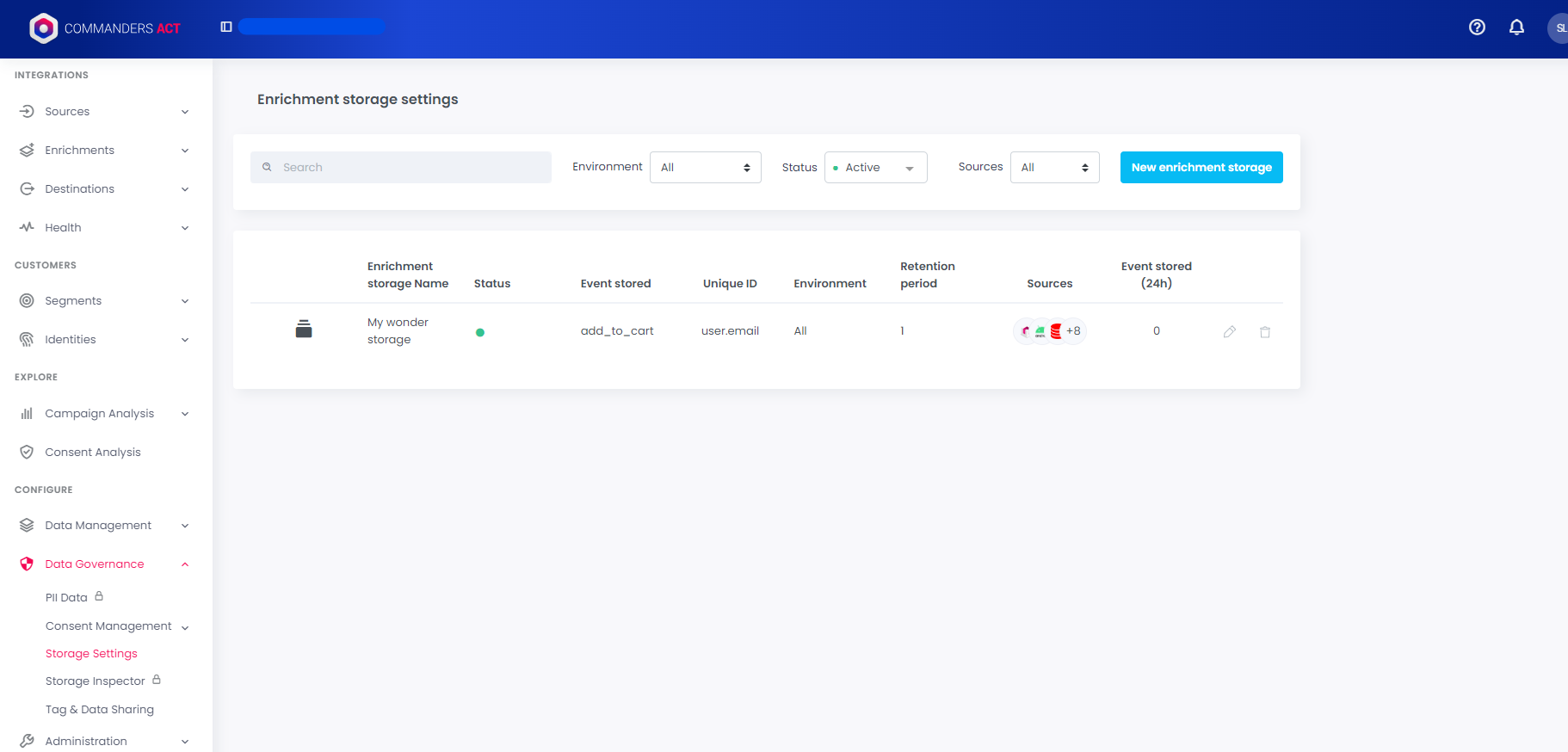Click the help question mark icon
1568x752 pixels.
point(1477,28)
